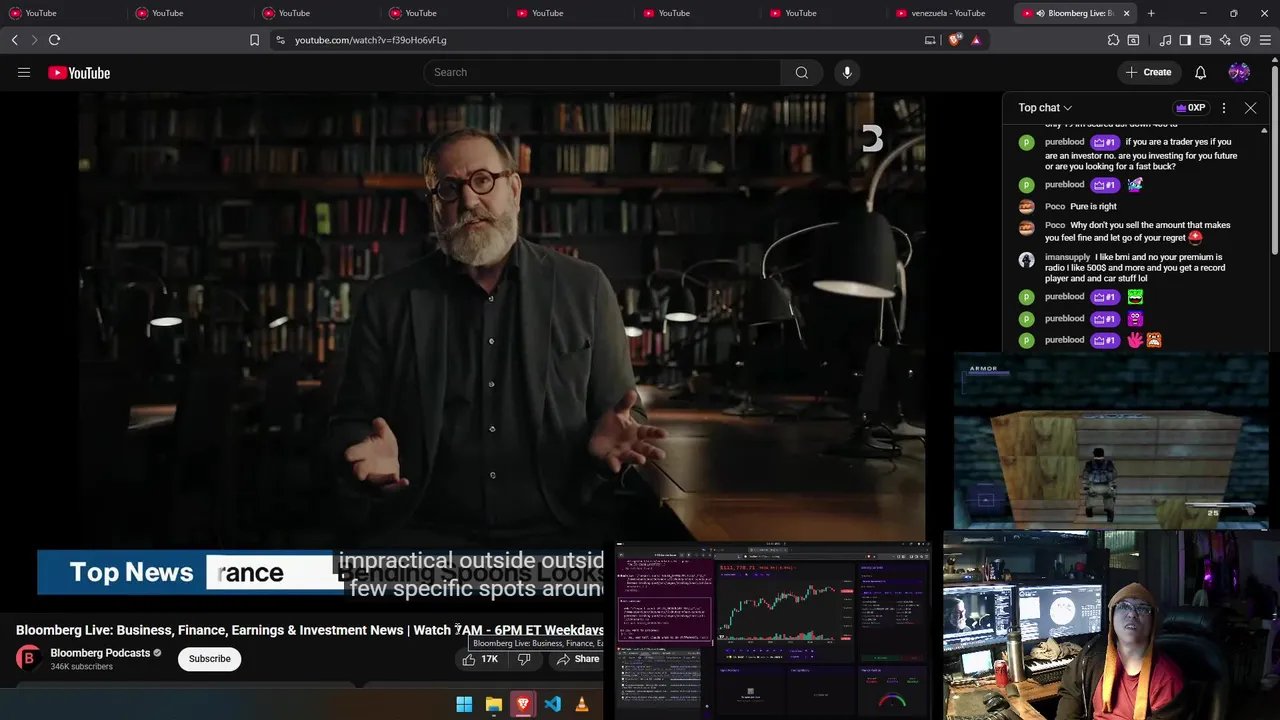Open the Bloomberg Podcasts channel name link
The height and width of the screenshot is (720, 1280).
pyautogui.click(x=100, y=653)
